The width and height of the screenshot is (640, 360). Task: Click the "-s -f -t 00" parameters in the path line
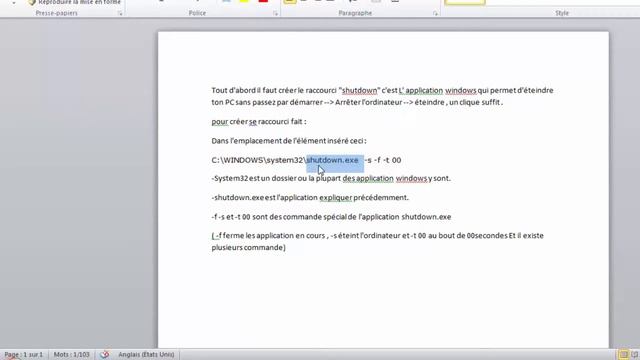tap(383, 160)
